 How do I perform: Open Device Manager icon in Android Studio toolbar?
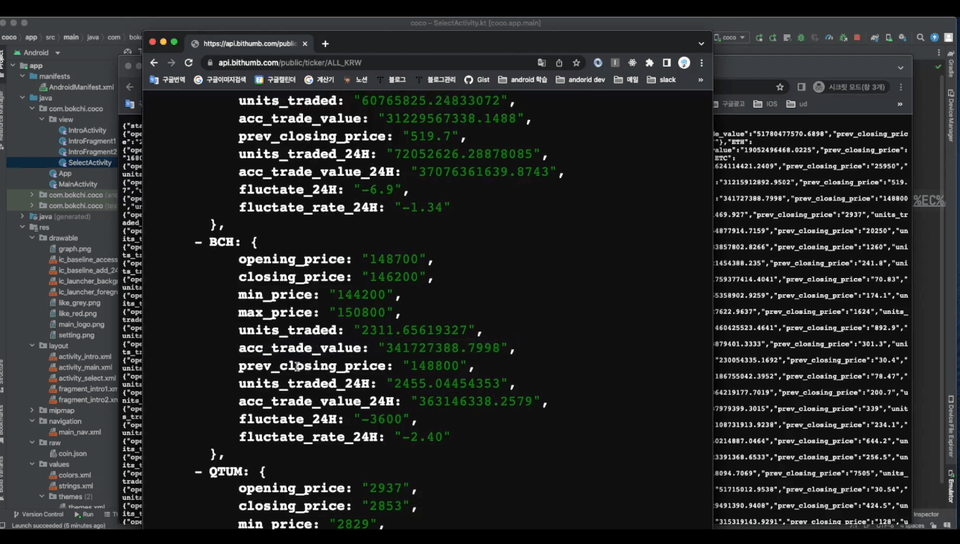(x=889, y=37)
